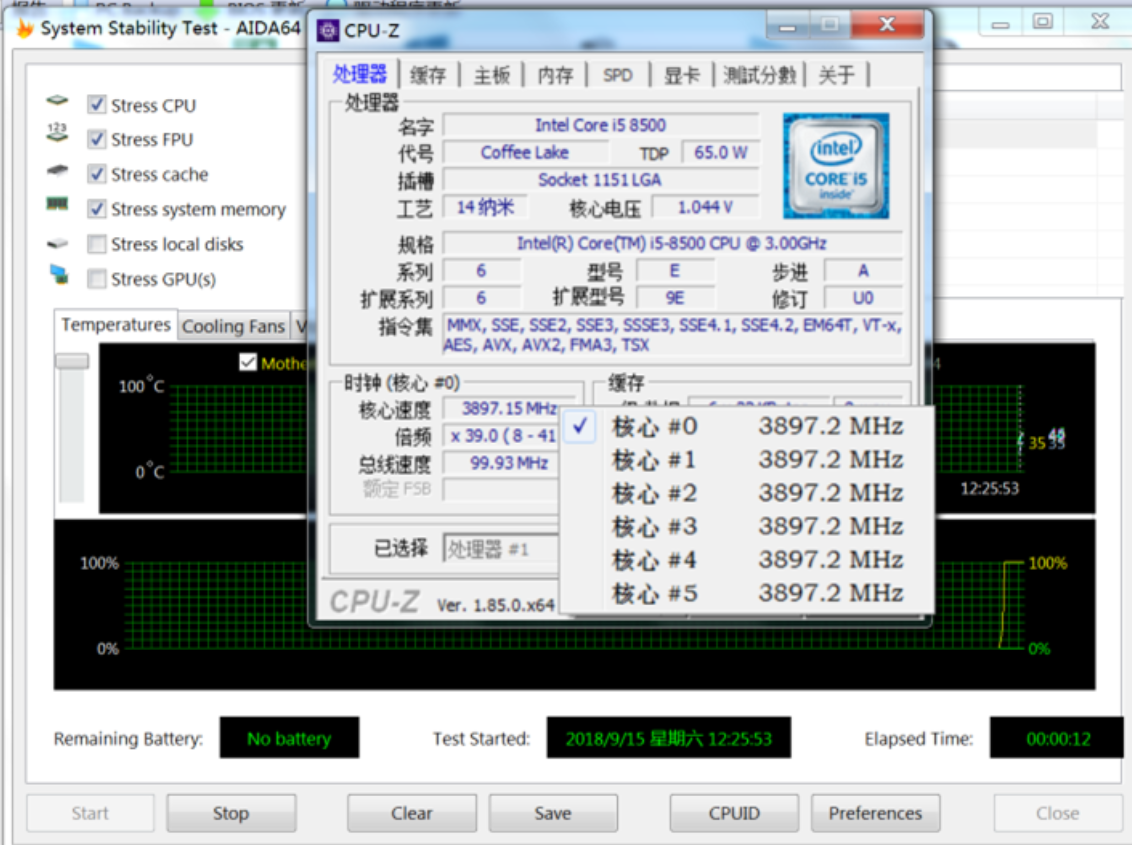The image size is (1132, 845).
Task: Open the Cooling Fans tab
Action: 233,326
